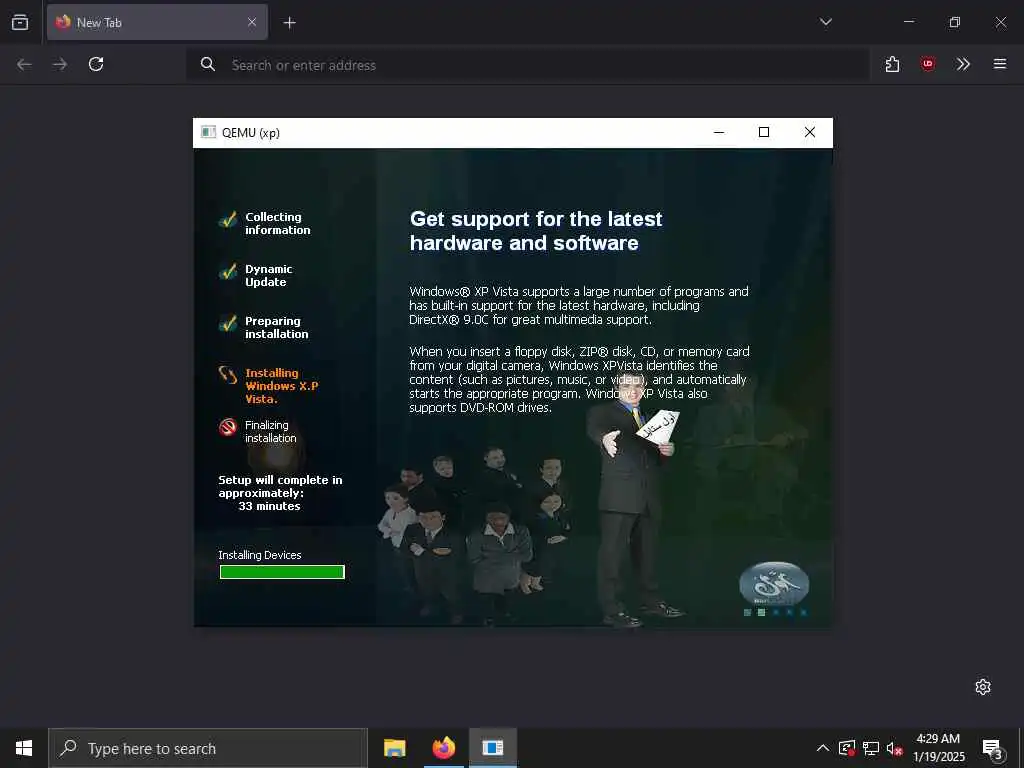Open a new tab with plus button
The height and width of the screenshot is (768, 1024).
(289, 23)
